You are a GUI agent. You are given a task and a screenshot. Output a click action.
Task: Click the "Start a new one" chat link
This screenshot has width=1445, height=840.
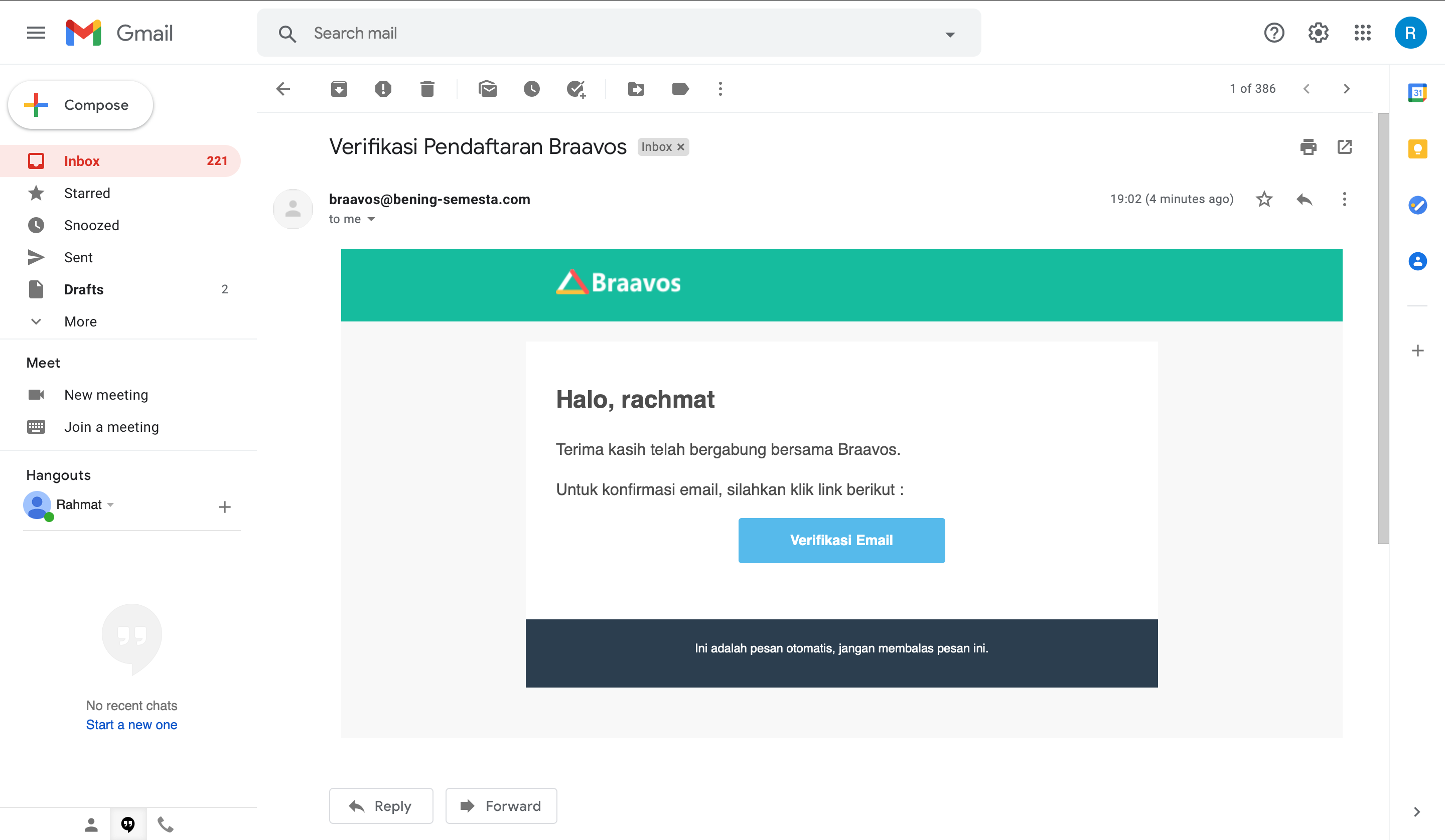coord(131,725)
